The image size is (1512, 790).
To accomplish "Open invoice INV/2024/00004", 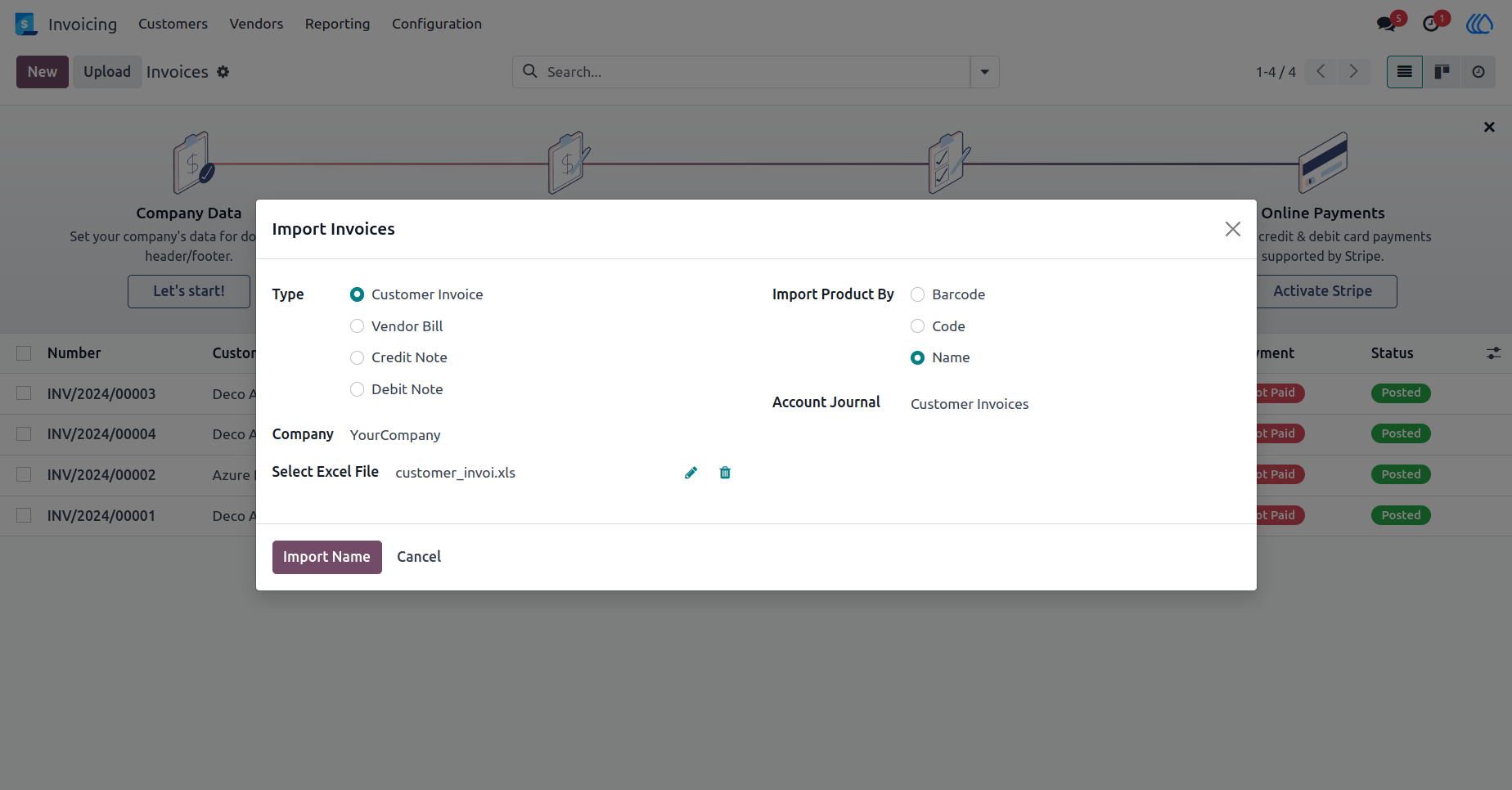I will pyautogui.click(x=101, y=434).
